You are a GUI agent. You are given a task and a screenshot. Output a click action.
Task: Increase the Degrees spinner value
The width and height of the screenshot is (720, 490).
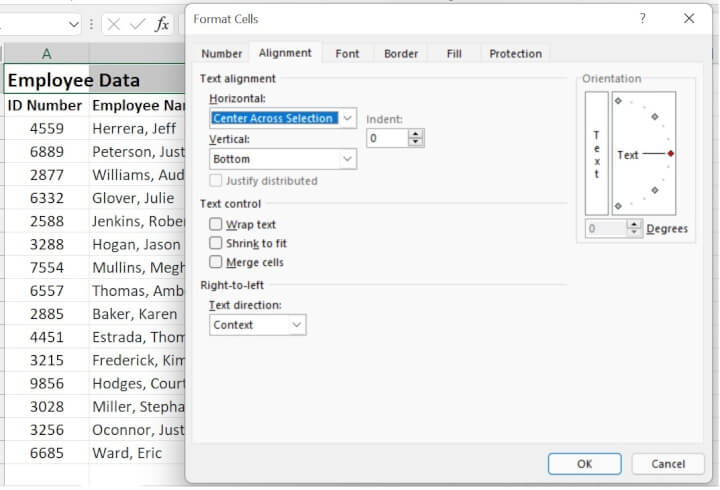coord(633,224)
